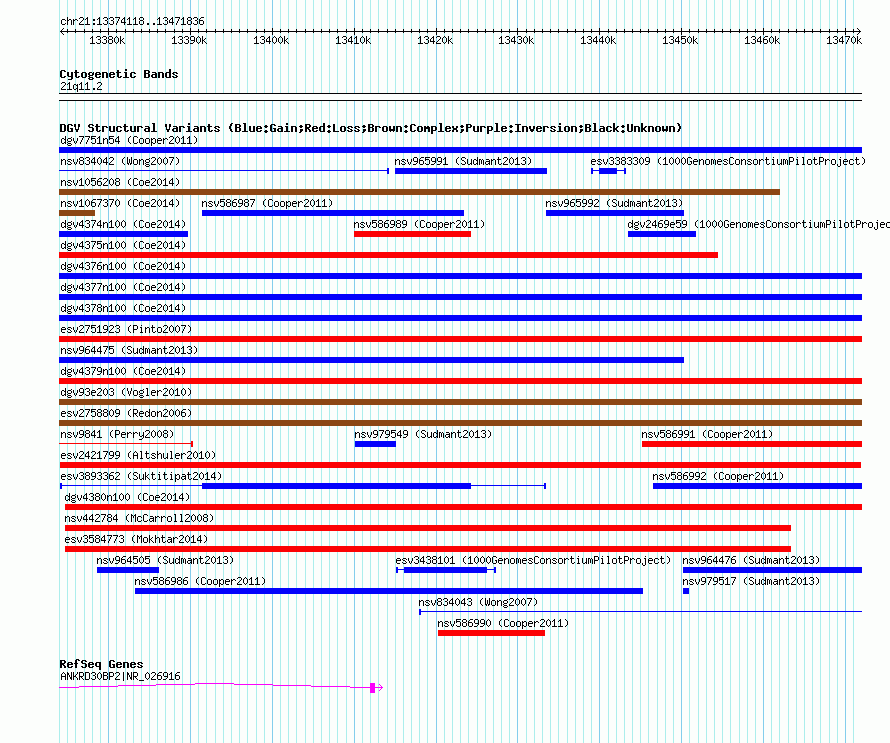Open esv2421799 (Altshuler2010) label
This screenshot has height=743, width=890.
pyautogui.click(x=138, y=455)
